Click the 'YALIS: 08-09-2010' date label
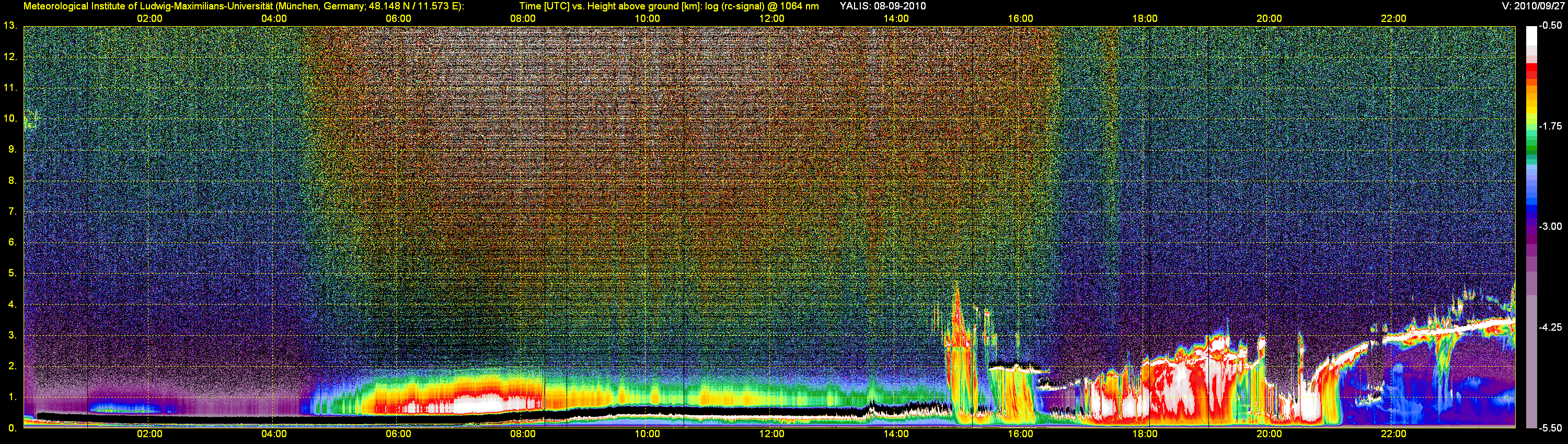The width and height of the screenshot is (1568, 444). point(883,6)
